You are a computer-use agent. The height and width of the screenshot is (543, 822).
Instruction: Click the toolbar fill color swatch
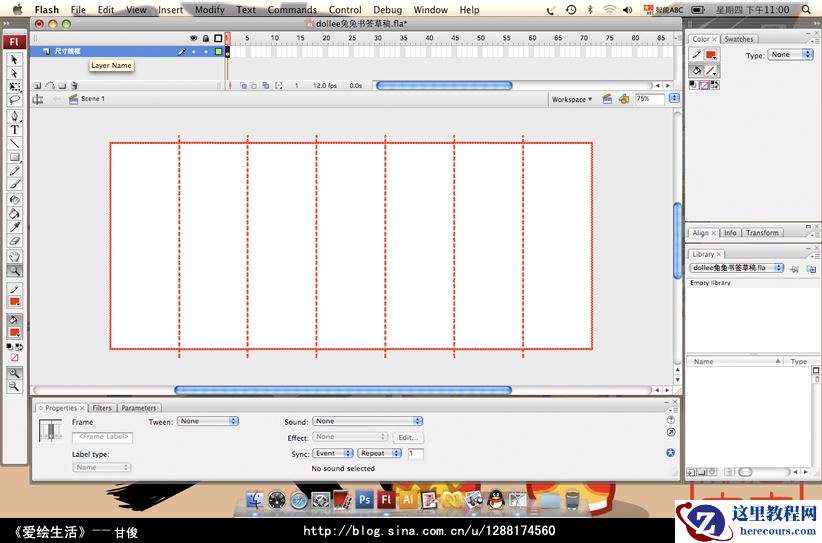(15, 332)
